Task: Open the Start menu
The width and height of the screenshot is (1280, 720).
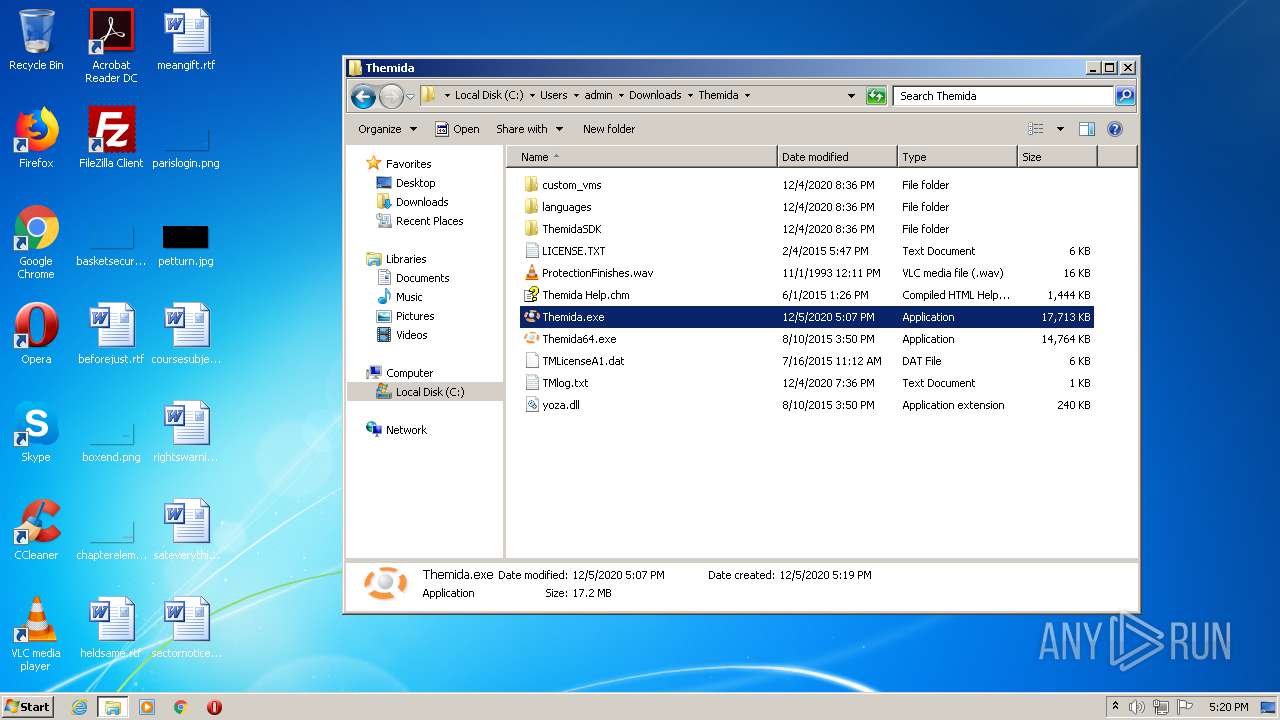Action: [x=28, y=706]
